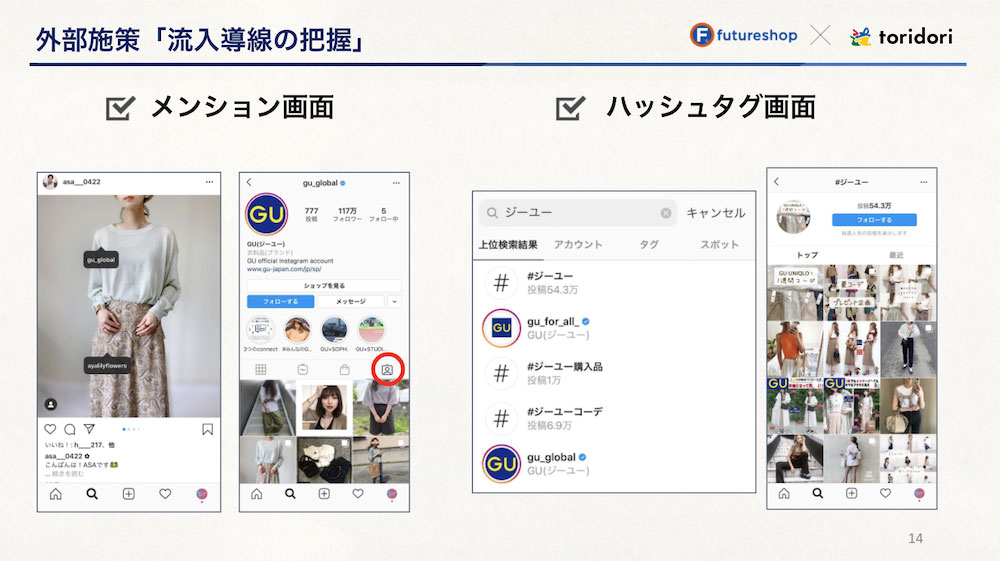The image size is (1000, 561).
Task: Switch to トップ tab on hashtag page
Action: [x=807, y=255]
